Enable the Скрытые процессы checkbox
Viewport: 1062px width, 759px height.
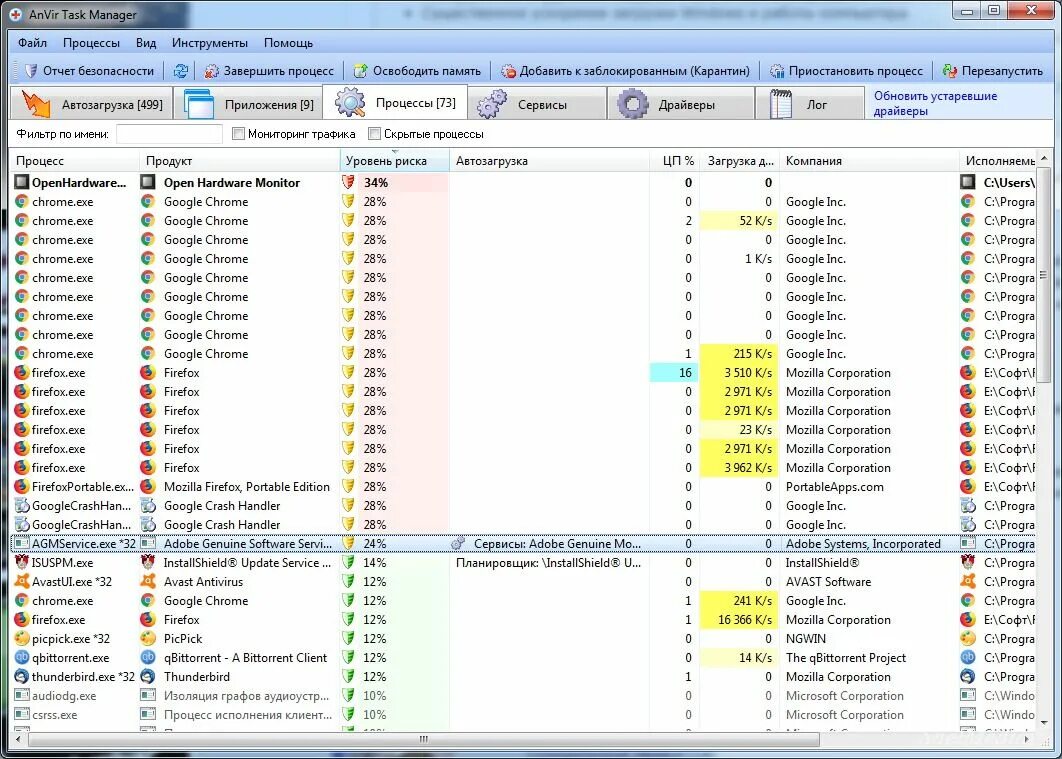(374, 134)
